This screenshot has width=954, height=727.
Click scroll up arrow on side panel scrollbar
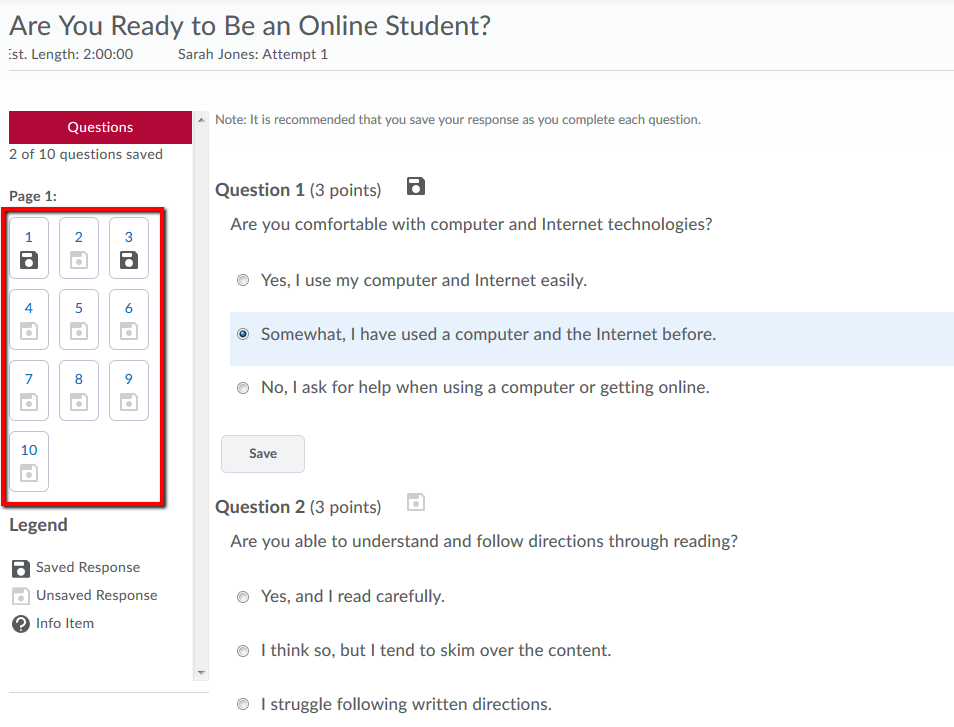201,119
